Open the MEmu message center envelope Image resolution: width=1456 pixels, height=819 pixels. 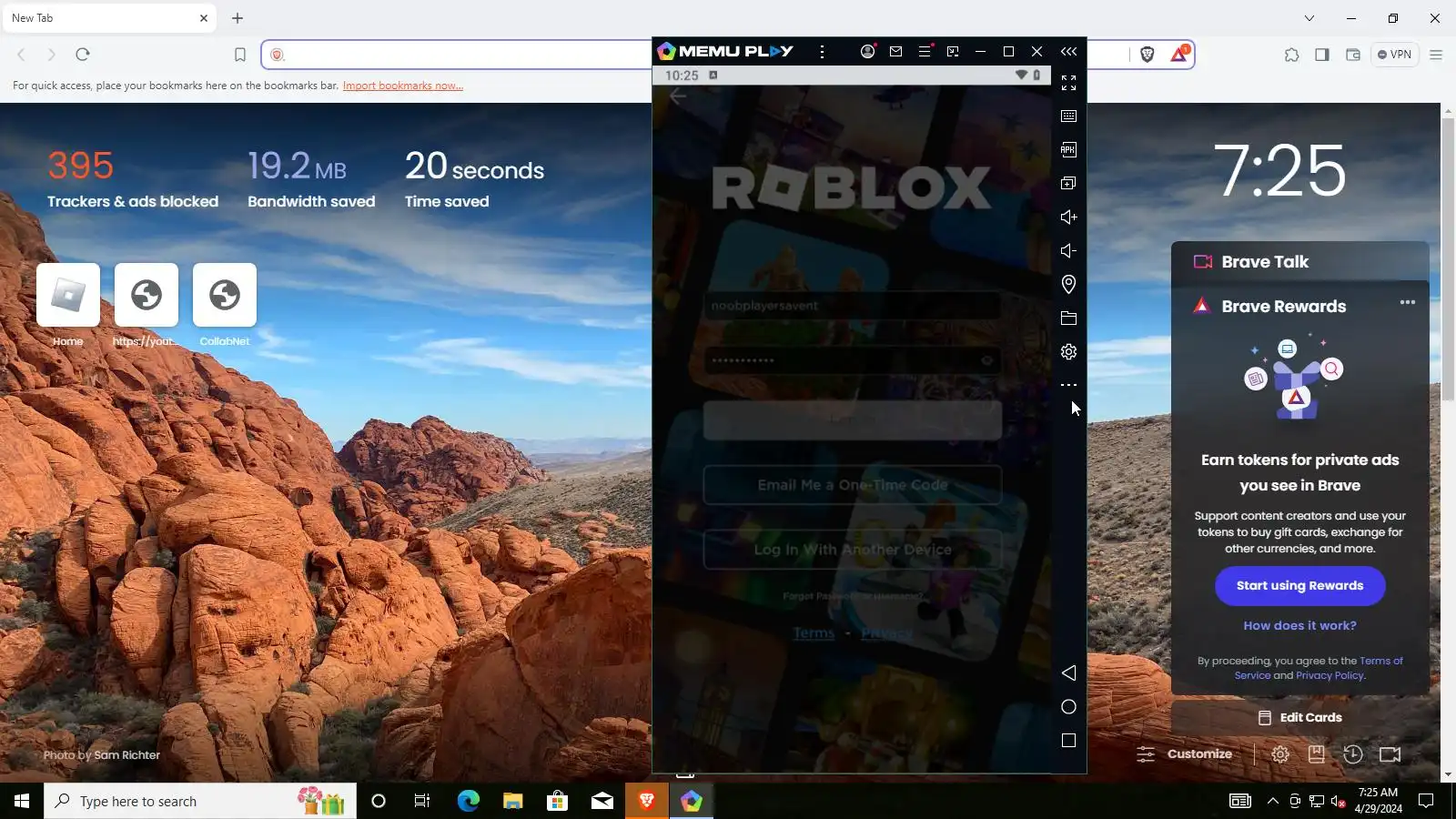895,52
